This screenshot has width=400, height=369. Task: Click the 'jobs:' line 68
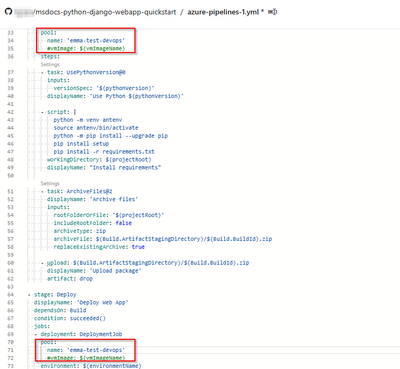click(42, 326)
